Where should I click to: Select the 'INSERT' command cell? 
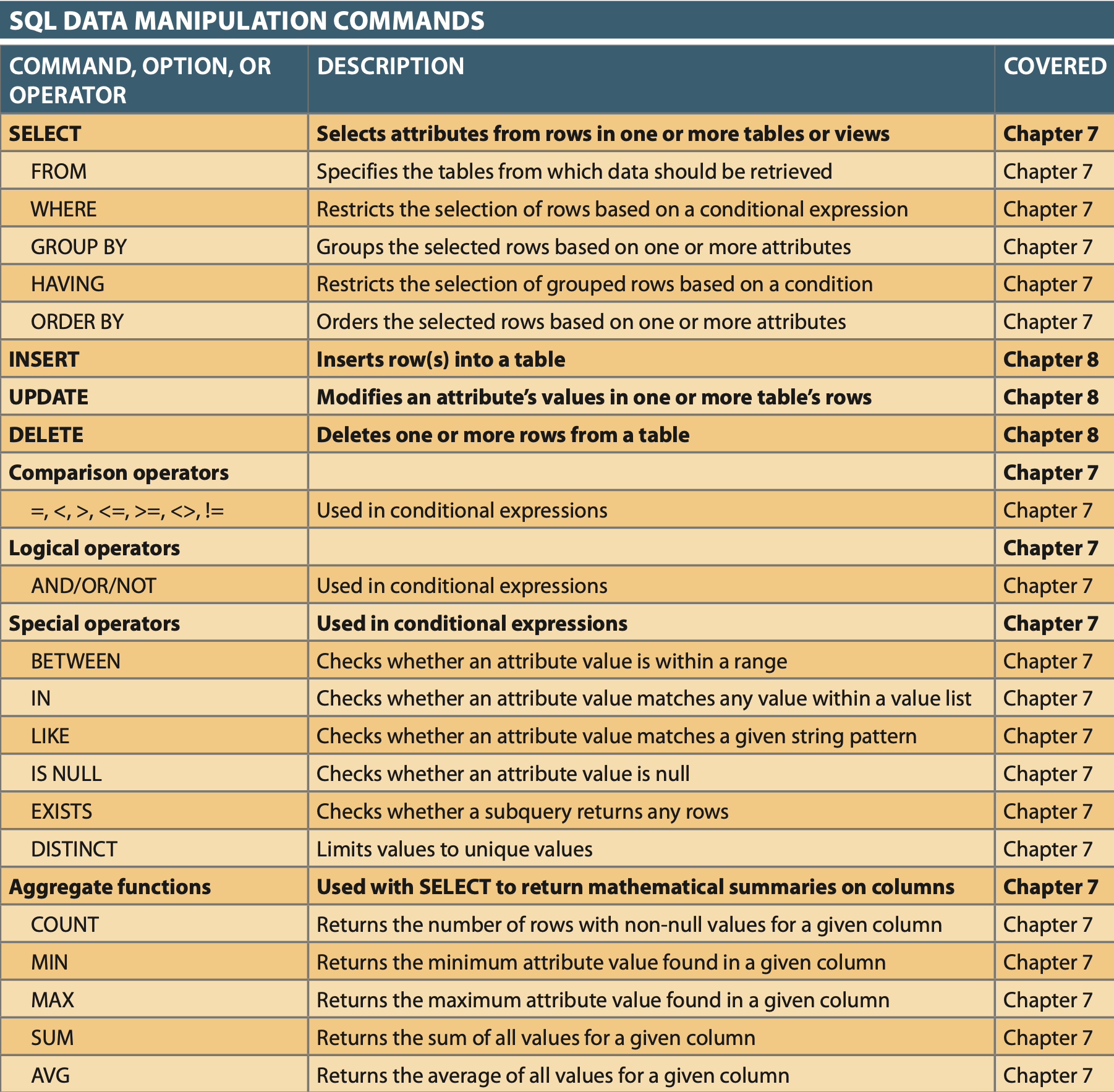click(x=154, y=359)
